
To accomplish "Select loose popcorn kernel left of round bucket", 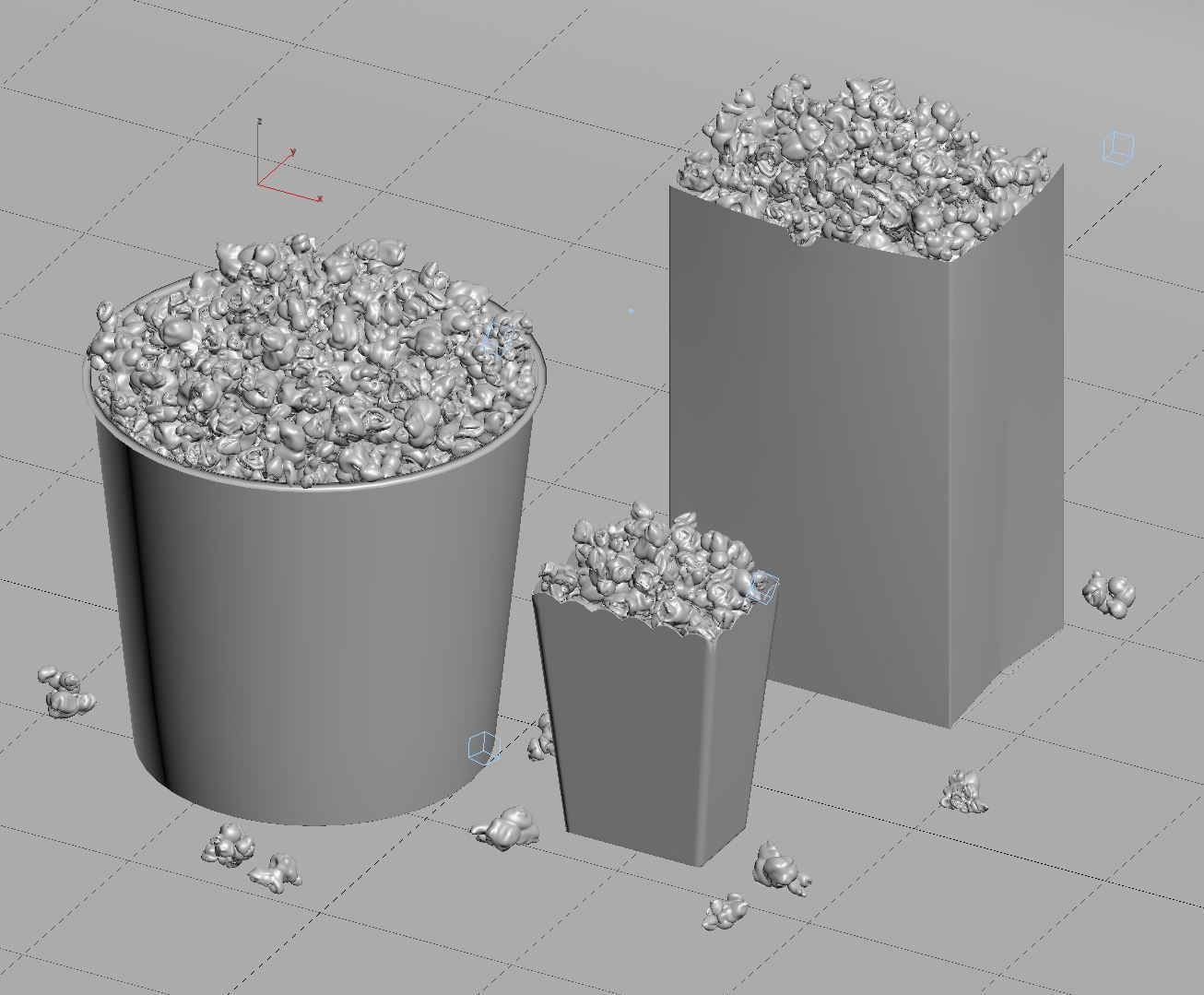I will (66, 693).
